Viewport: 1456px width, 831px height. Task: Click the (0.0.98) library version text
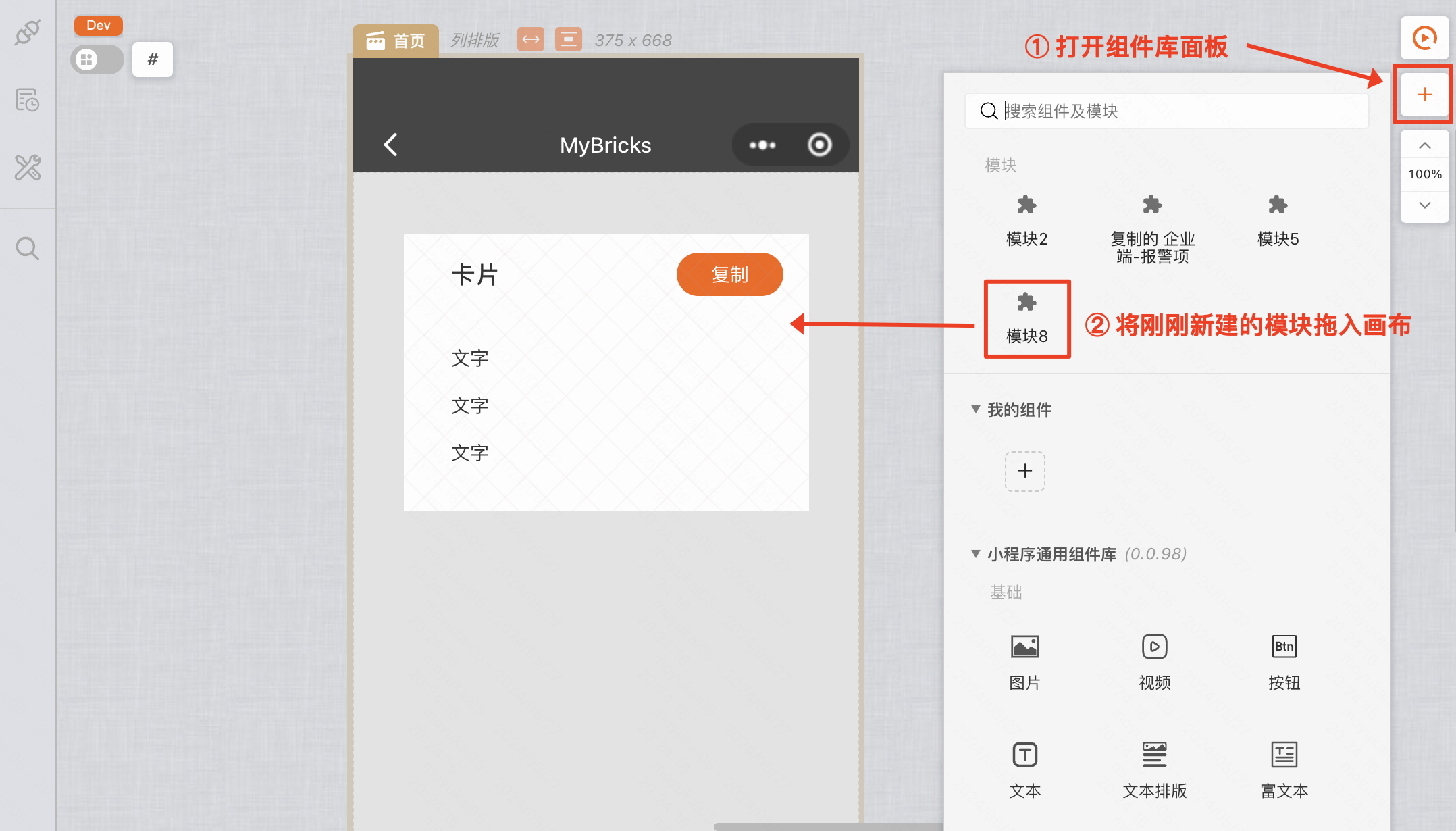[x=1155, y=554]
